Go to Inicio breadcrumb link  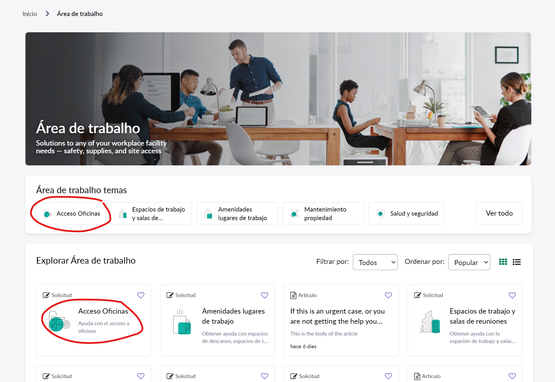tap(30, 14)
